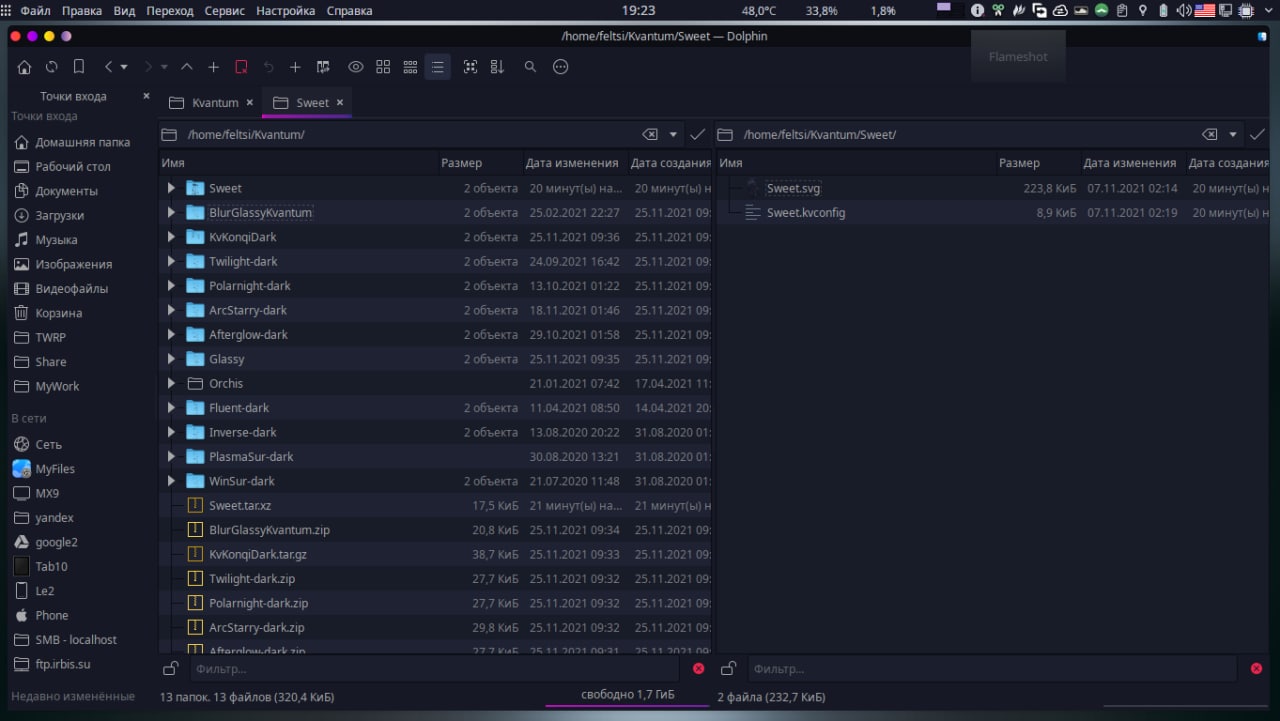Expand the Sweet folder in tree

[x=171, y=188]
